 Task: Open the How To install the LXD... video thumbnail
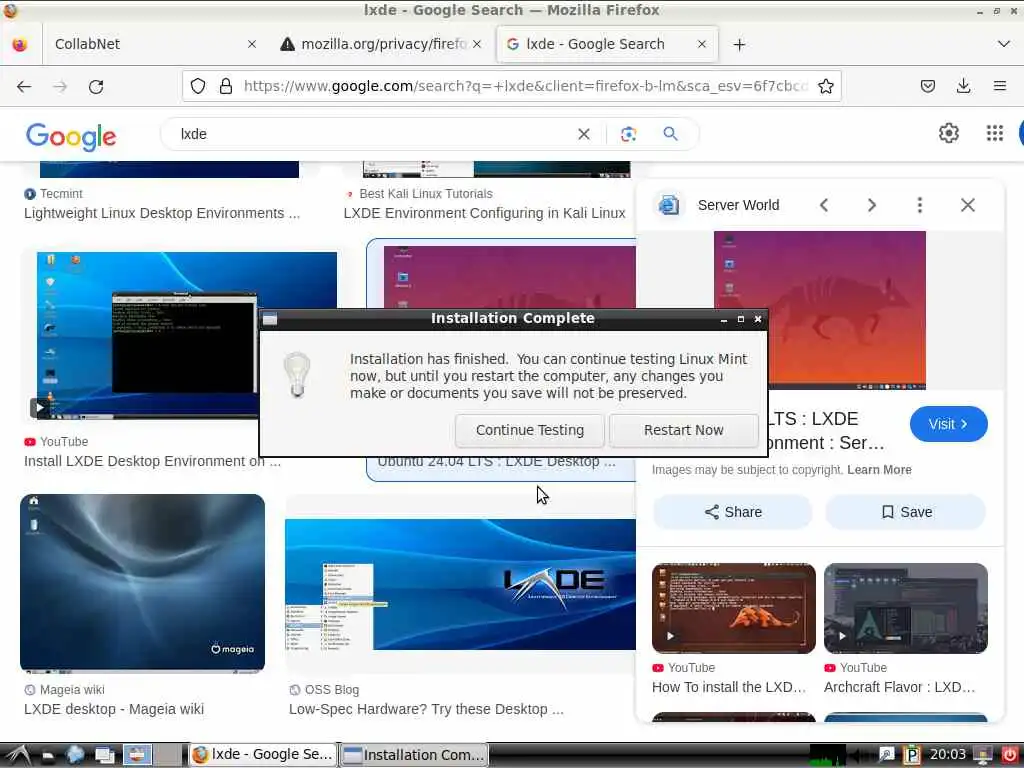(733, 608)
